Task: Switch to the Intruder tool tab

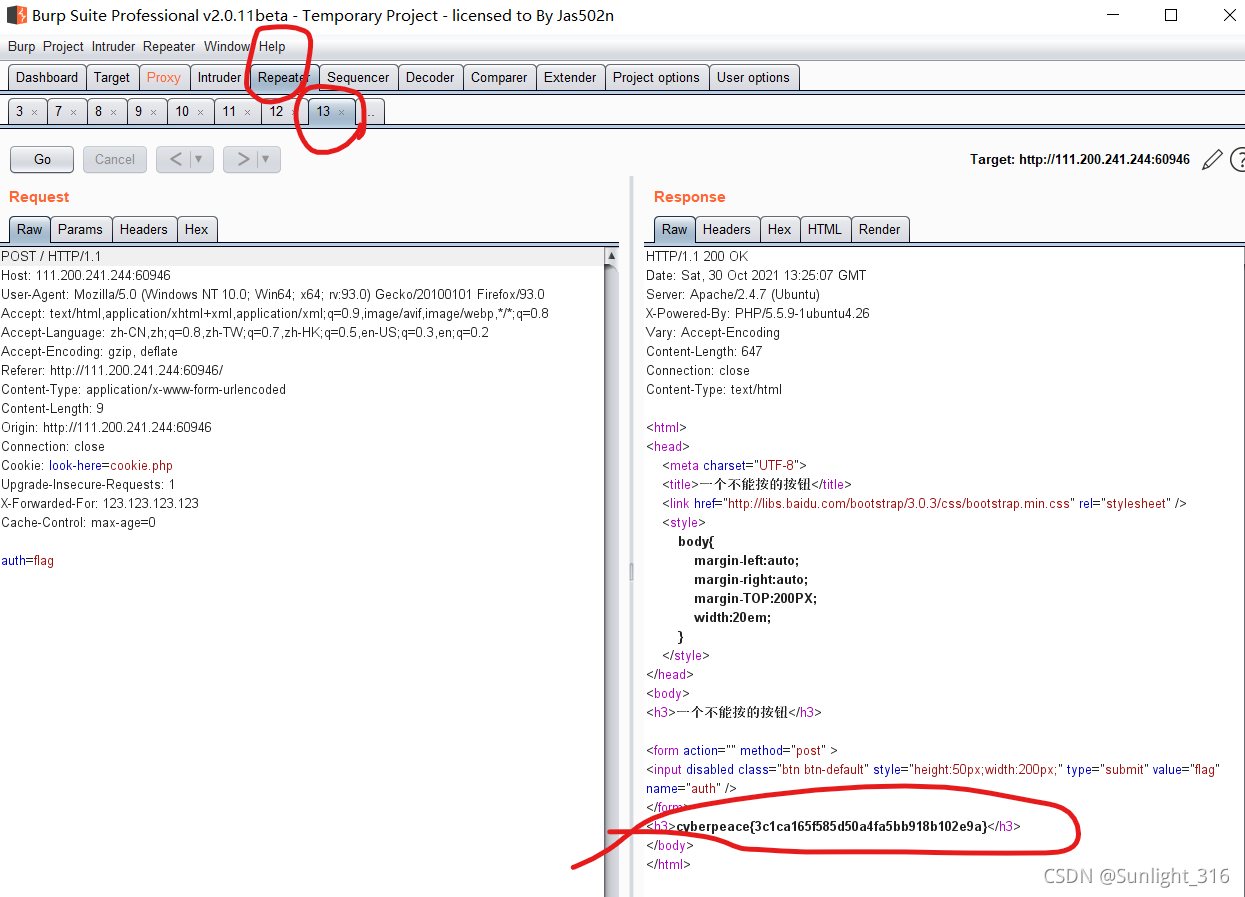Action: pos(219,77)
